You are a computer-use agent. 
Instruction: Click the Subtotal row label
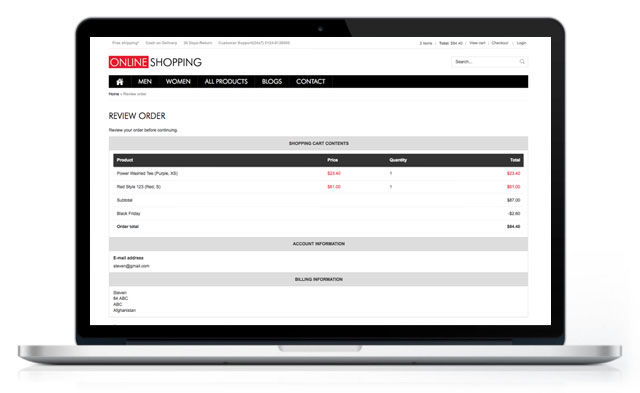124,200
